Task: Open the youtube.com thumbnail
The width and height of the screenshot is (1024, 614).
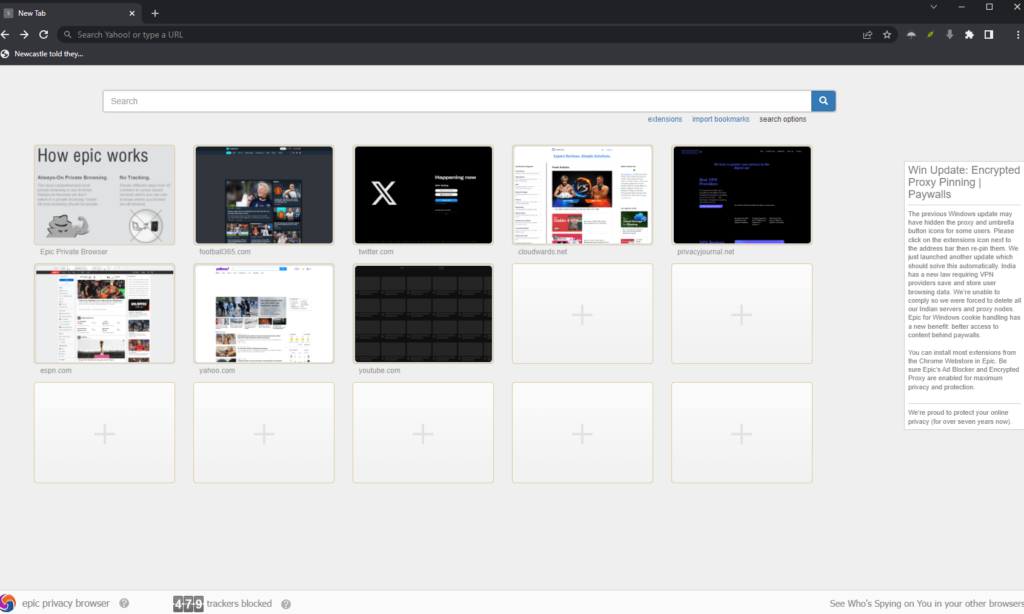Action: pos(423,314)
